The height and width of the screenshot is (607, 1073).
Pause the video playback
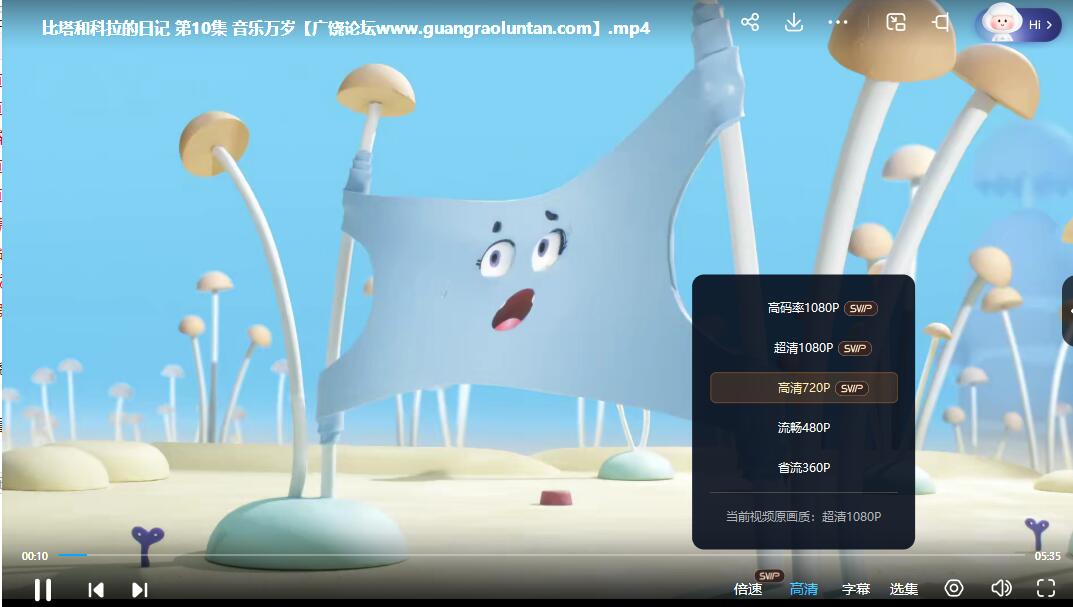tap(43, 589)
